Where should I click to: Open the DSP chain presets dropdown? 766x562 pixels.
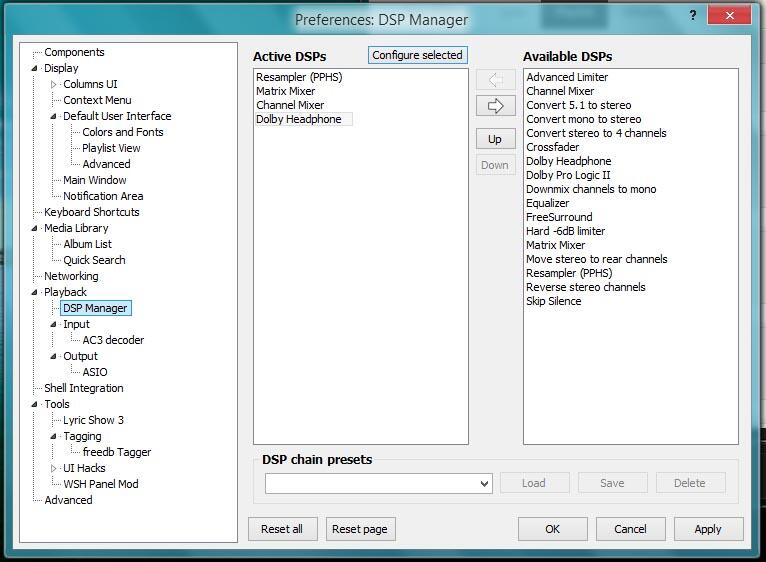tap(484, 483)
